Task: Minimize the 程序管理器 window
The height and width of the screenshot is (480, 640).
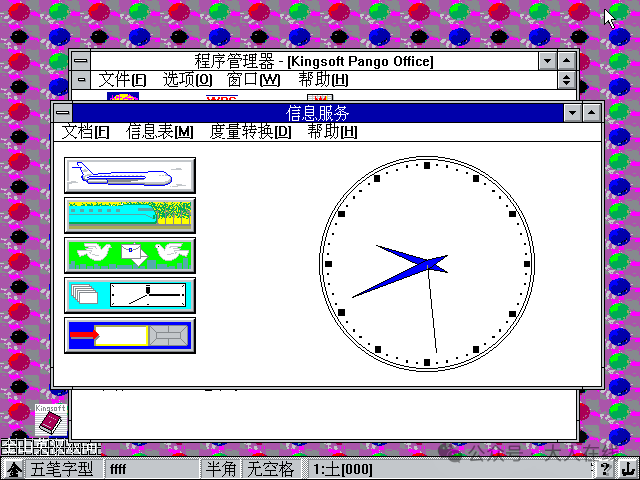Action: pyautogui.click(x=547, y=61)
